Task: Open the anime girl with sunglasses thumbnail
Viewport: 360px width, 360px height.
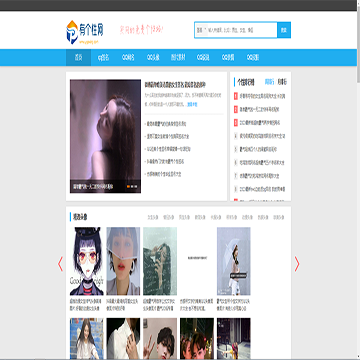Action: pyautogui.click(x=87, y=261)
